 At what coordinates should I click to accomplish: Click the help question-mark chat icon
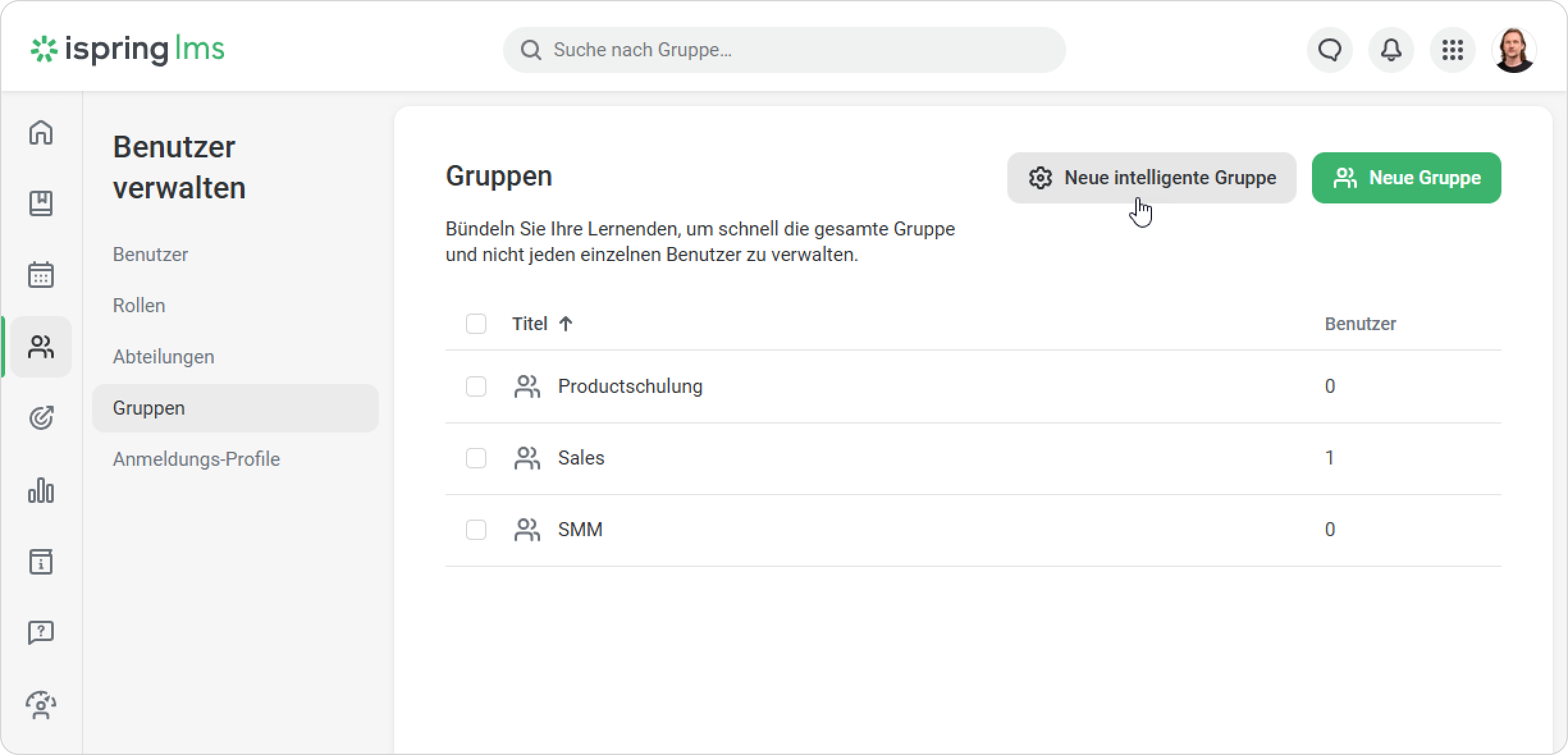pos(41,633)
